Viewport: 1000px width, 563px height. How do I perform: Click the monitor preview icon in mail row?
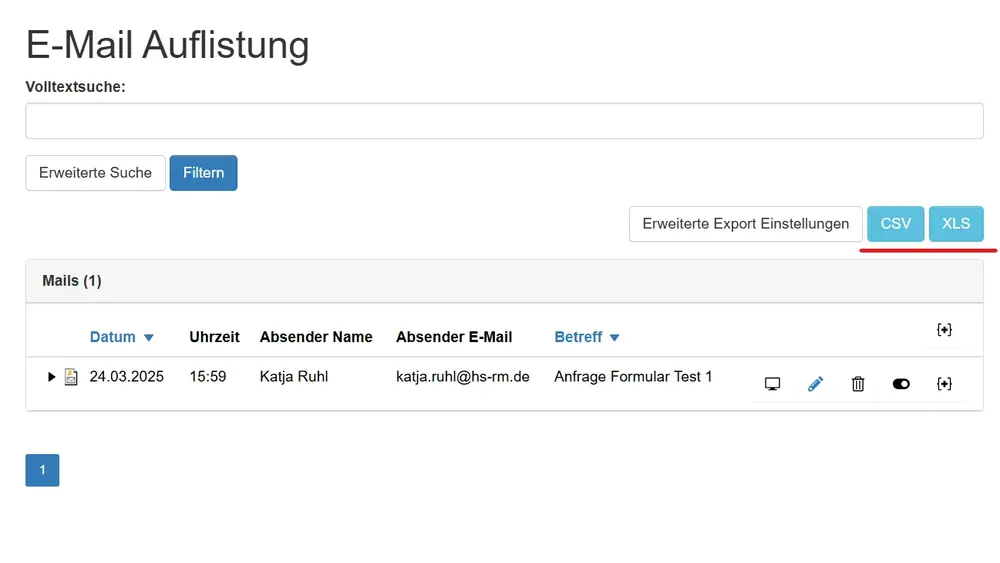click(x=772, y=384)
